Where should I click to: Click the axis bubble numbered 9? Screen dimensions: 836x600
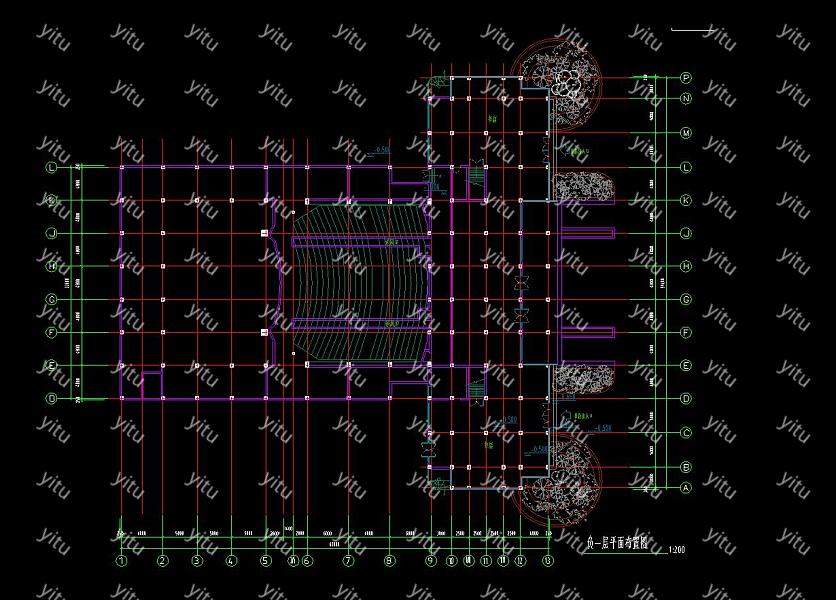[x=431, y=561]
